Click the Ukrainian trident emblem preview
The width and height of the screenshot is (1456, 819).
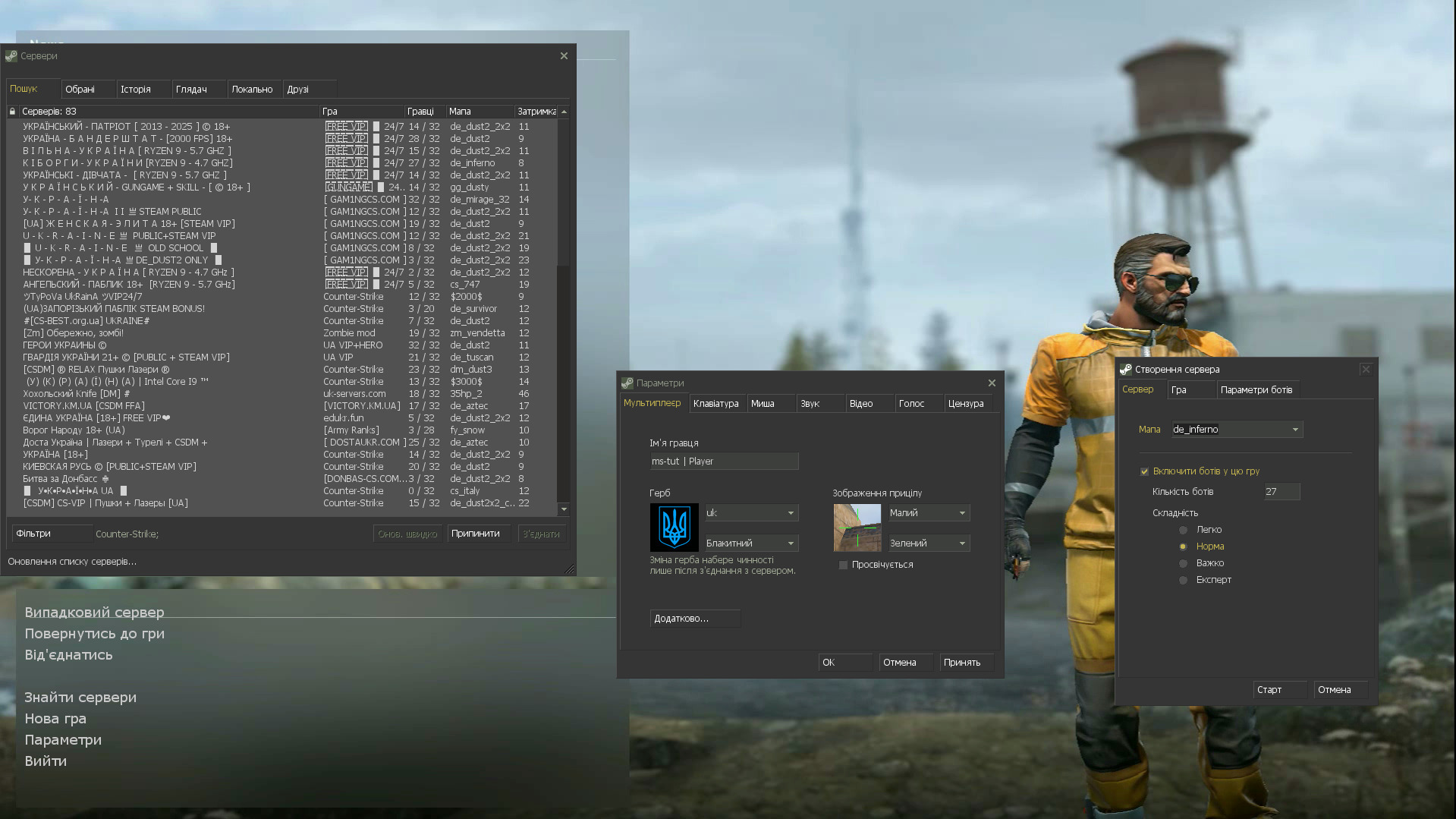coord(674,528)
